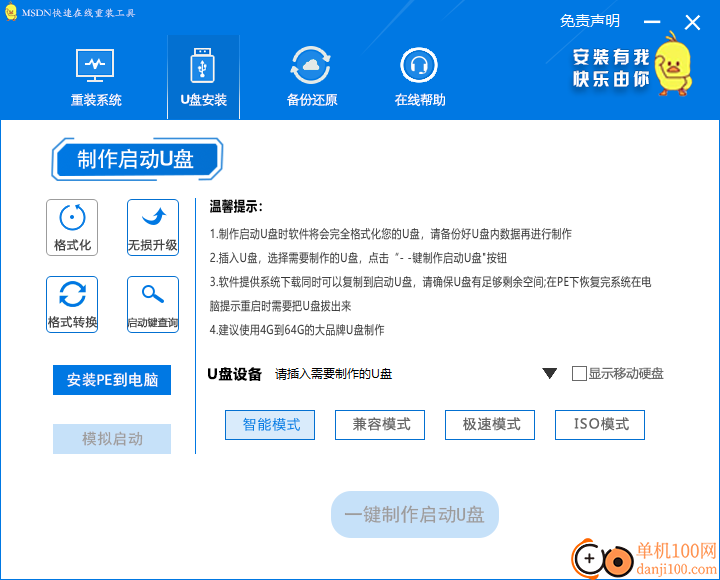Enable the 显示移动硬盘 checkbox
This screenshot has height=580, width=720.
pos(579,373)
